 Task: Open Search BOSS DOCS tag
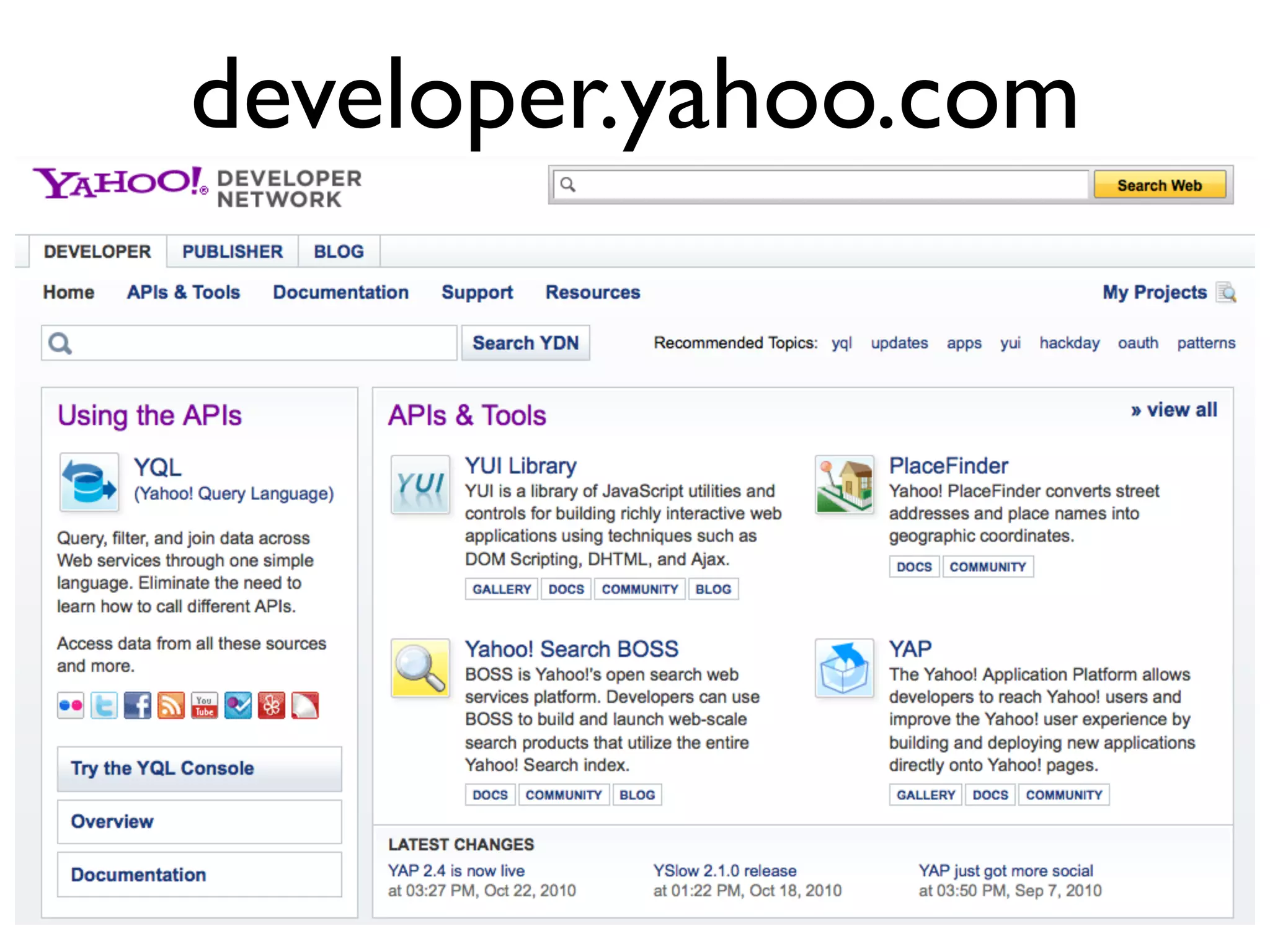(x=491, y=795)
